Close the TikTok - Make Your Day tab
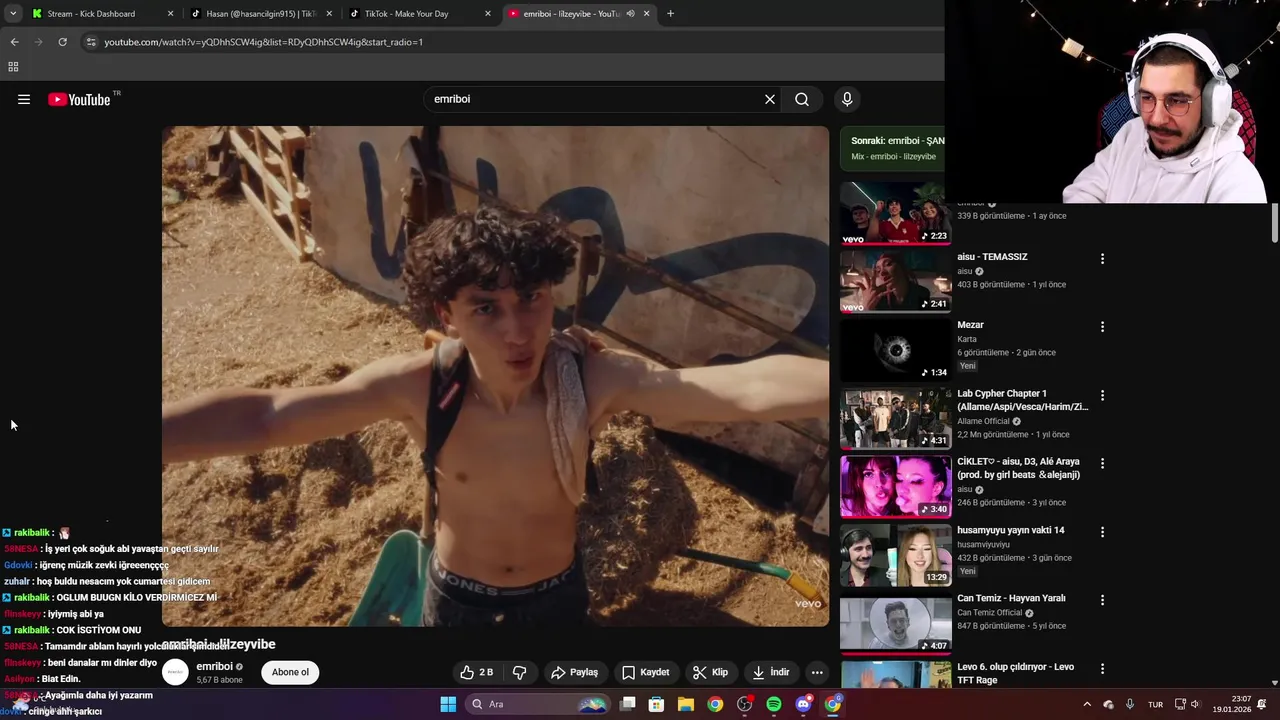Viewport: 1280px width, 720px height. [x=488, y=14]
